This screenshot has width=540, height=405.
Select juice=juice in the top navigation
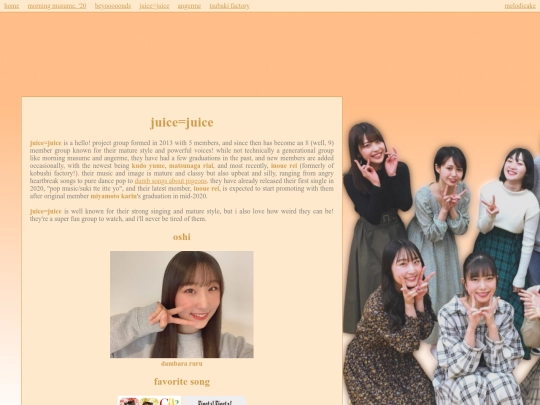(154, 6)
